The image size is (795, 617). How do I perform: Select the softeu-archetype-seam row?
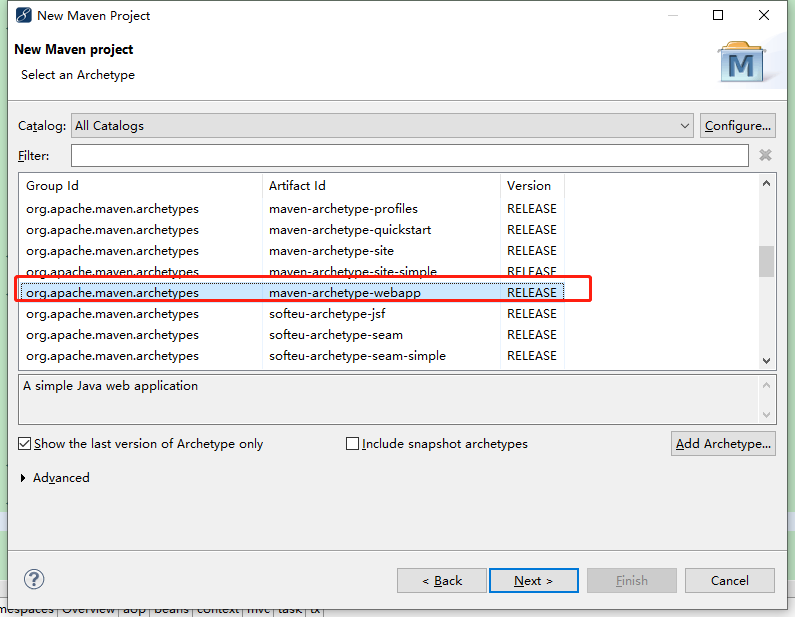point(292,335)
